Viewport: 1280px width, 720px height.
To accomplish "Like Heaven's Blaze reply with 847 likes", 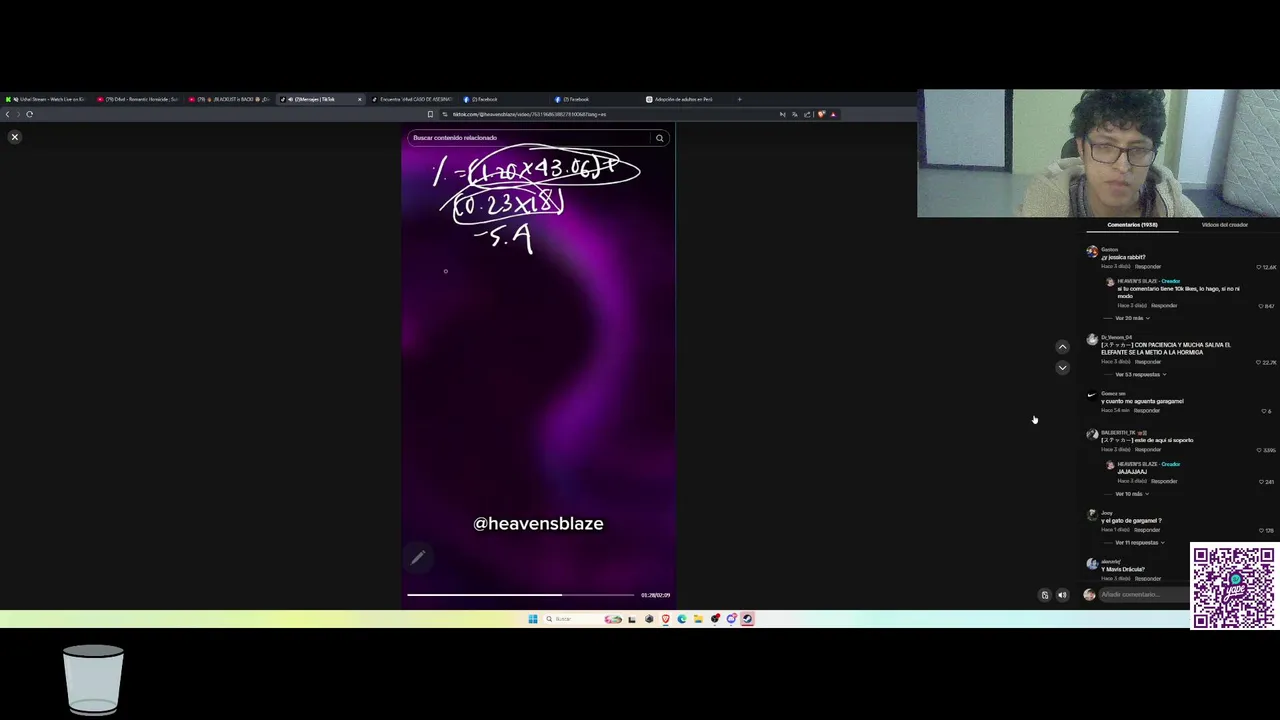I will pyautogui.click(x=1260, y=306).
